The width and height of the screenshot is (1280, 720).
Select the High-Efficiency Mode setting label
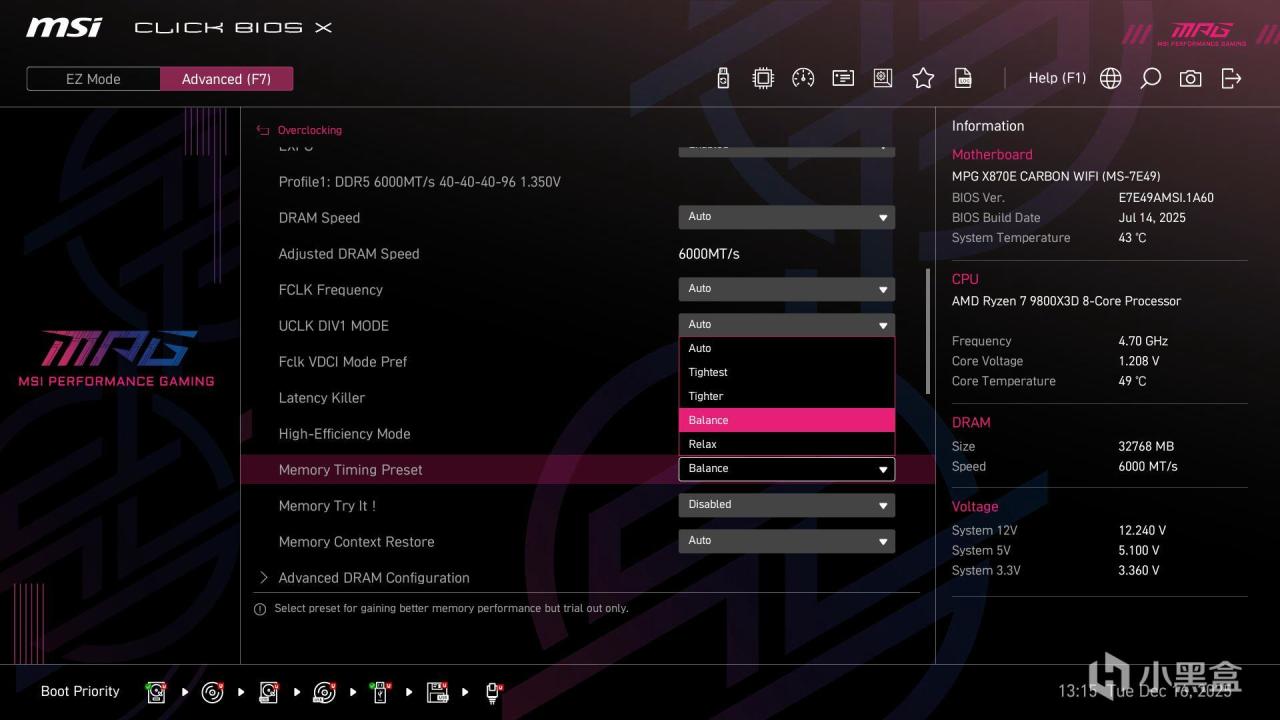(x=345, y=434)
